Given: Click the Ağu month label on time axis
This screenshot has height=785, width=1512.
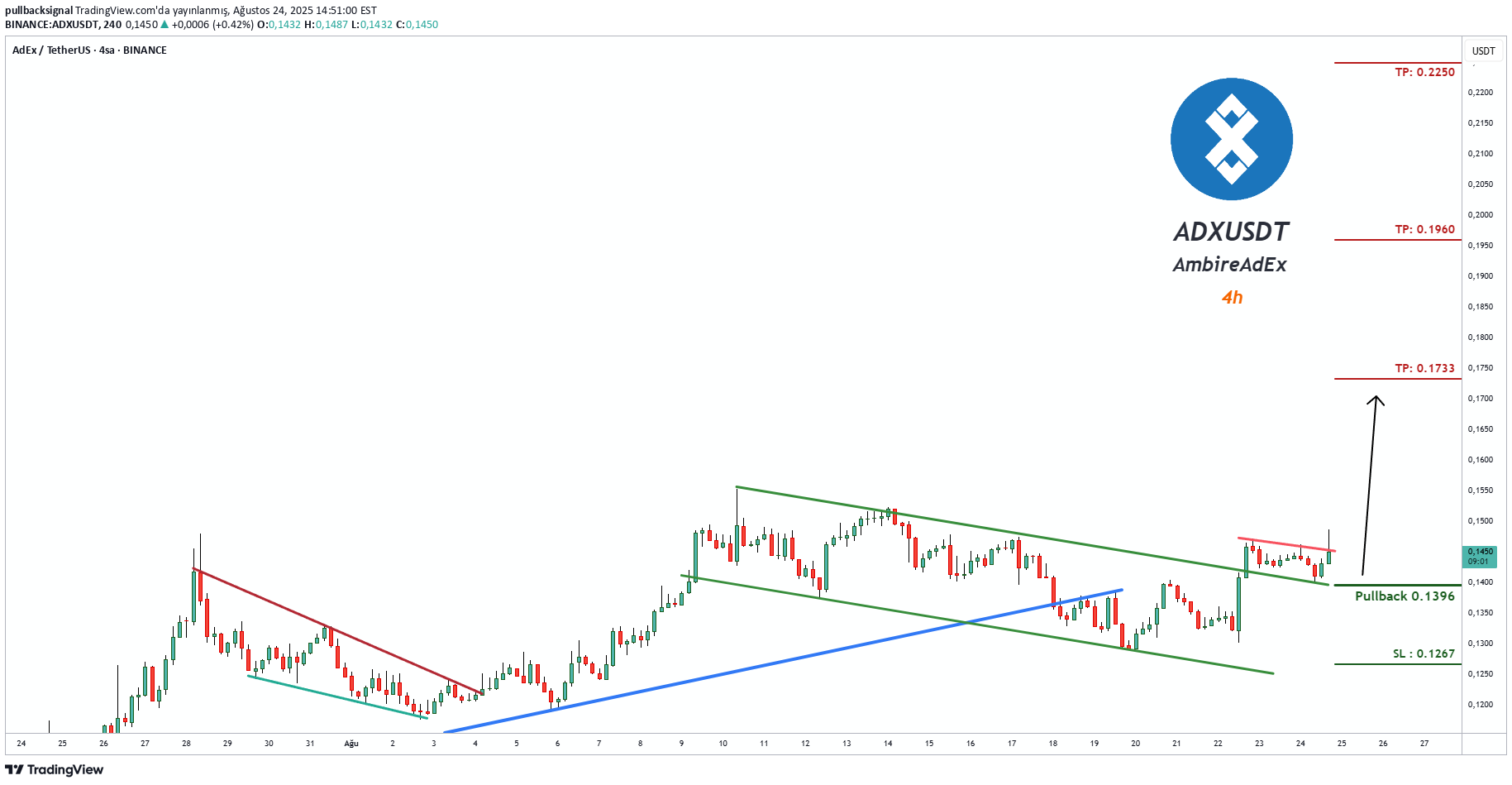Looking at the screenshot, I should pyautogui.click(x=351, y=744).
